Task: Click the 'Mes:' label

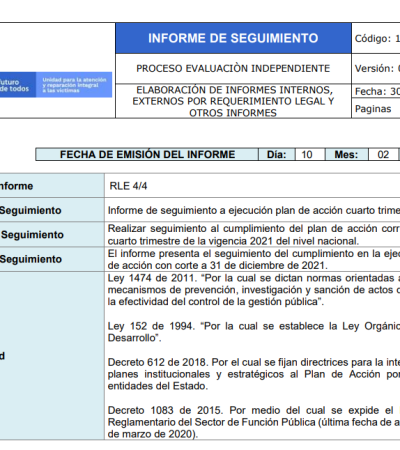Action: point(346,155)
